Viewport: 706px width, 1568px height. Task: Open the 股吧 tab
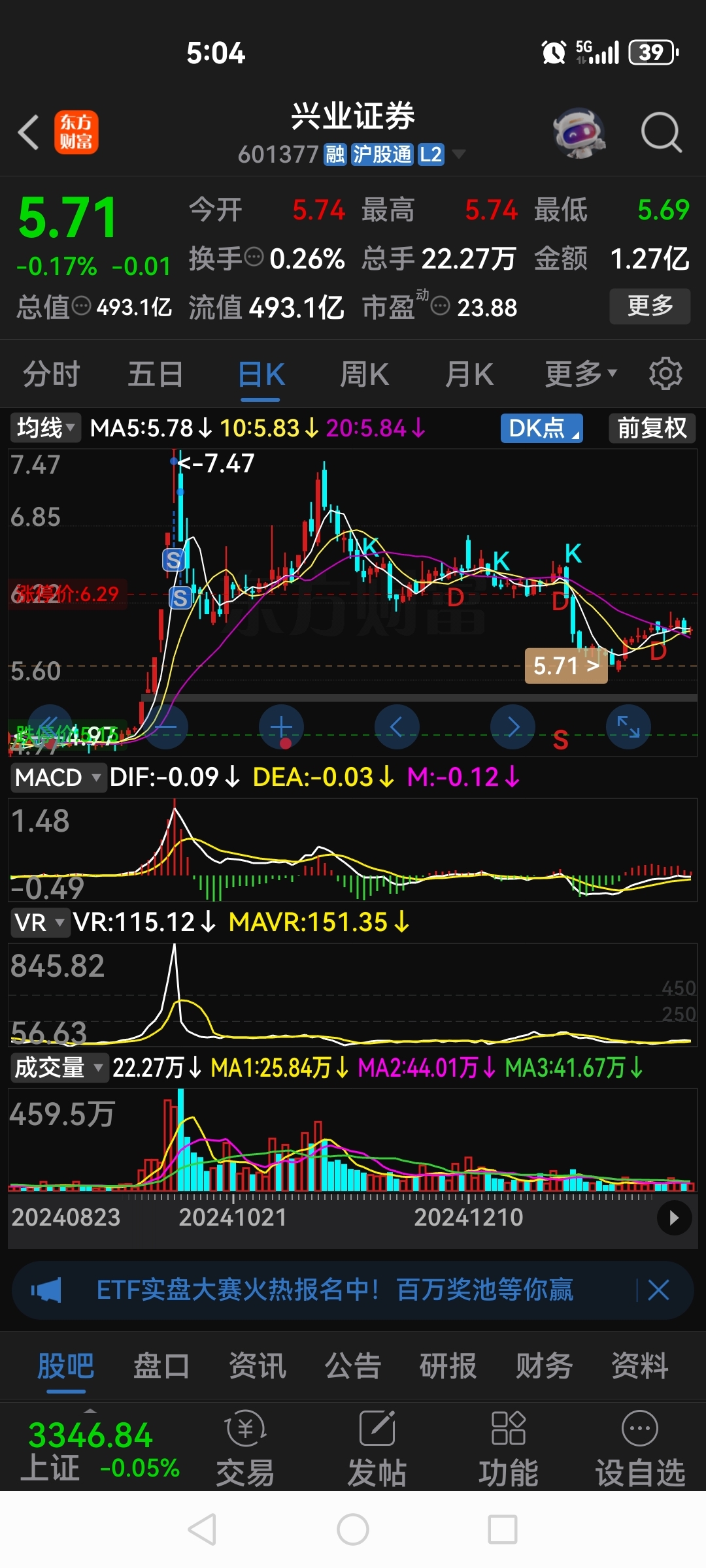(x=66, y=1365)
